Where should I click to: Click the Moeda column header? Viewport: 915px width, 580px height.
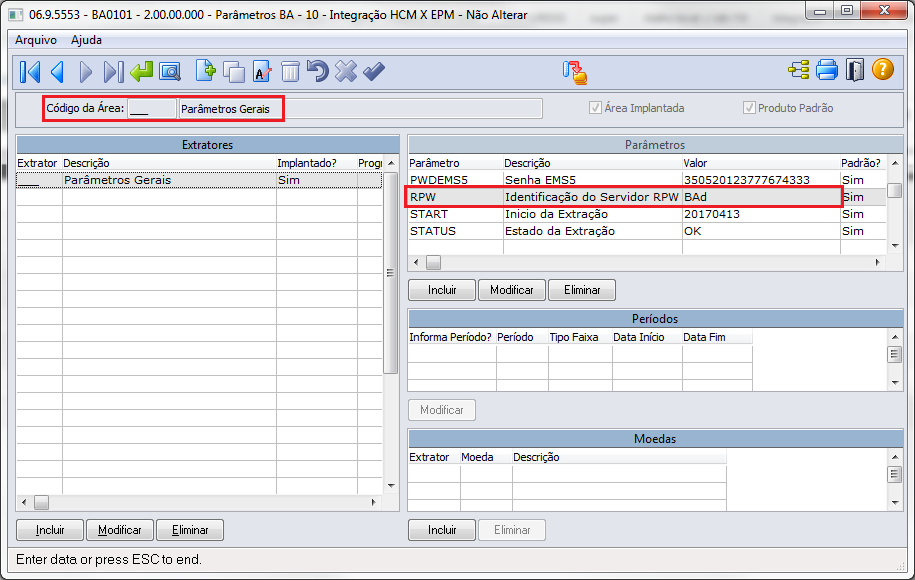[486, 457]
